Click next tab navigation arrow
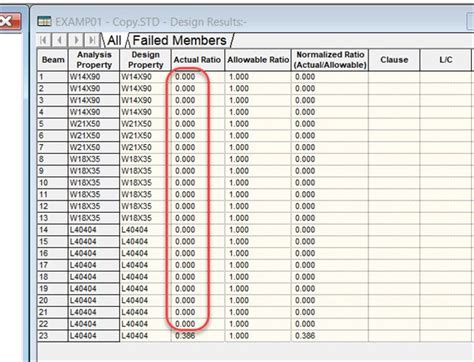The height and width of the screenshot is (362, 474). click(x=76, y=41)
